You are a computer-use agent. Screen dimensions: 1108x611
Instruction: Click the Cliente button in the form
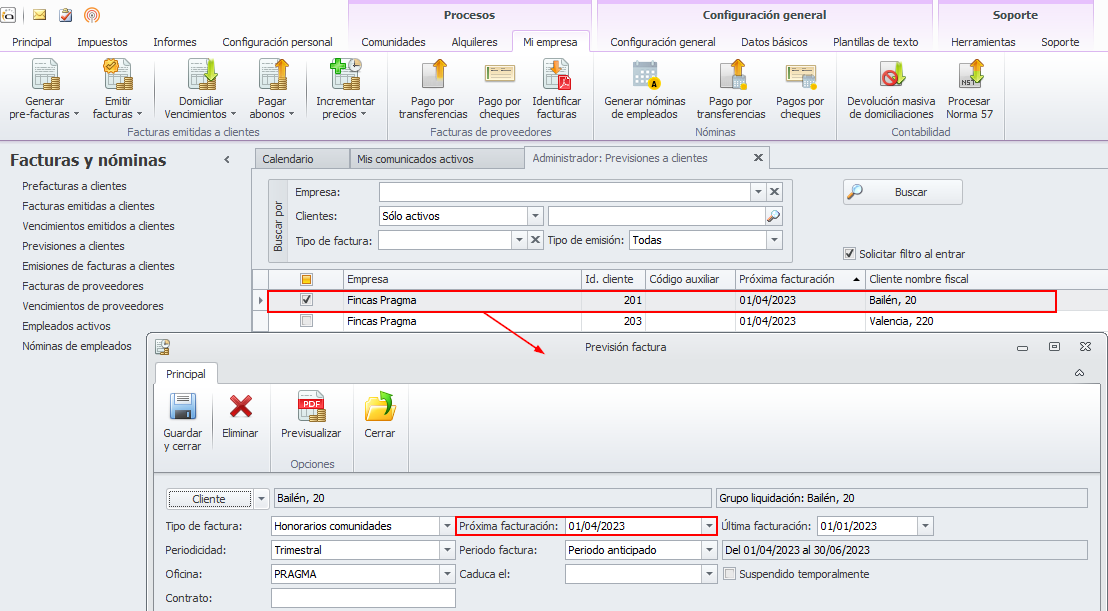[x=209, y=499]
